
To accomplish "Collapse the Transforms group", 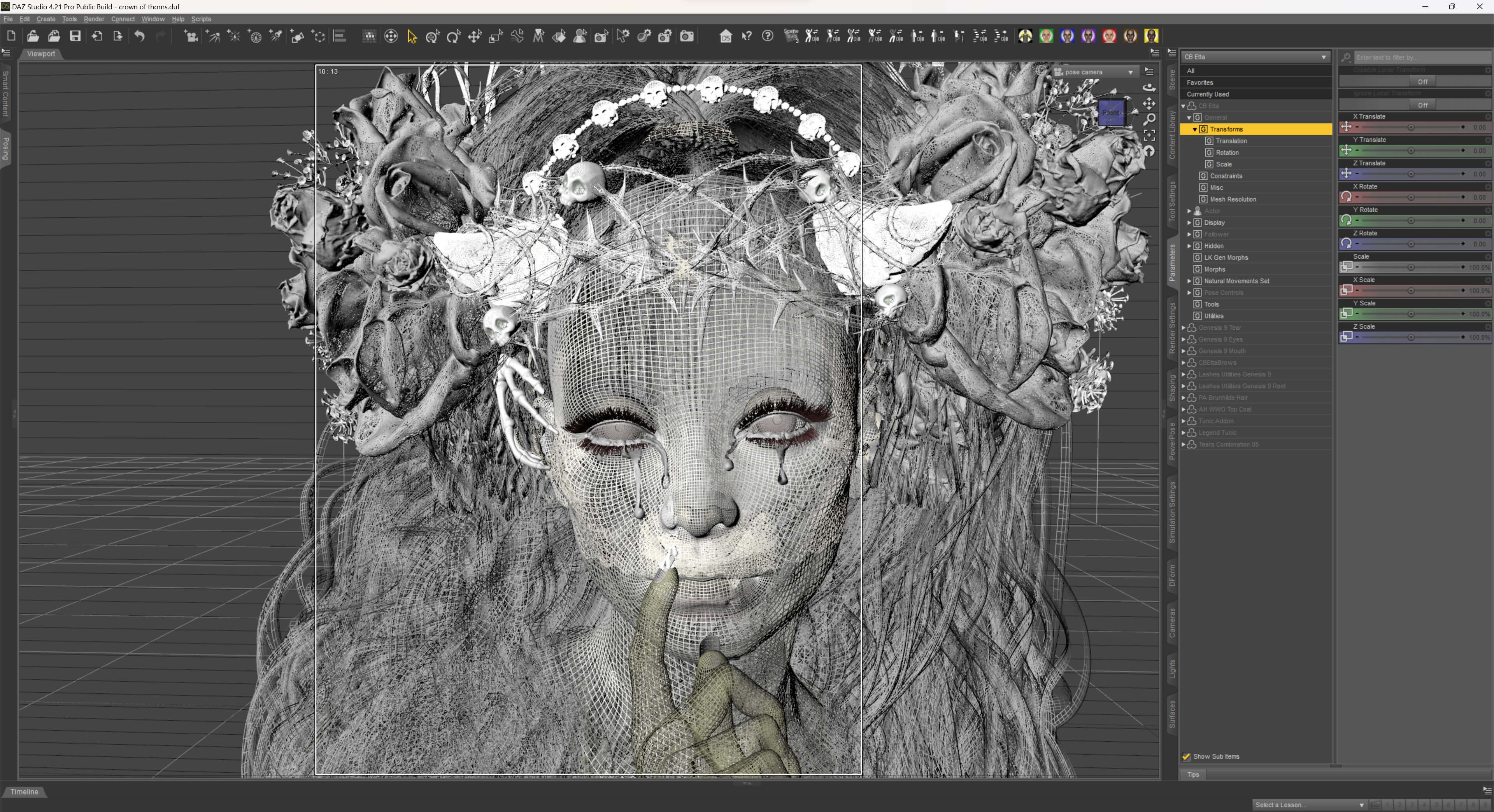I will click(1195, 129).
